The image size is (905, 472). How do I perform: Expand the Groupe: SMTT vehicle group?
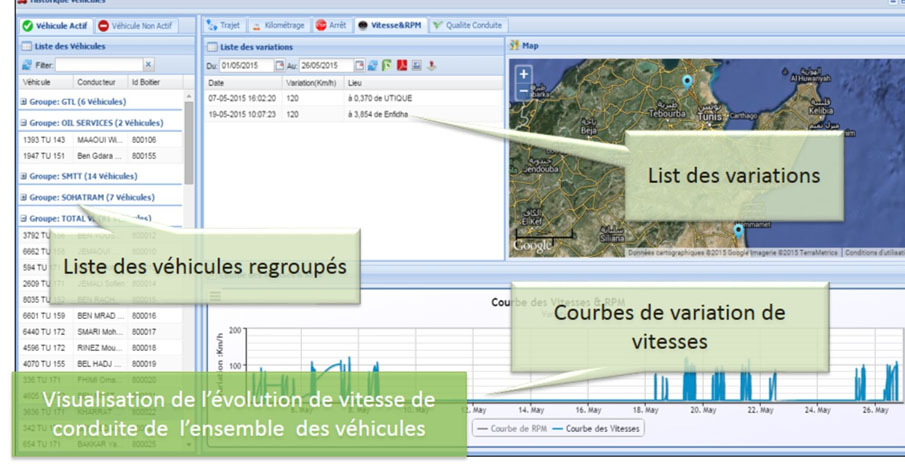click(24, 176)
